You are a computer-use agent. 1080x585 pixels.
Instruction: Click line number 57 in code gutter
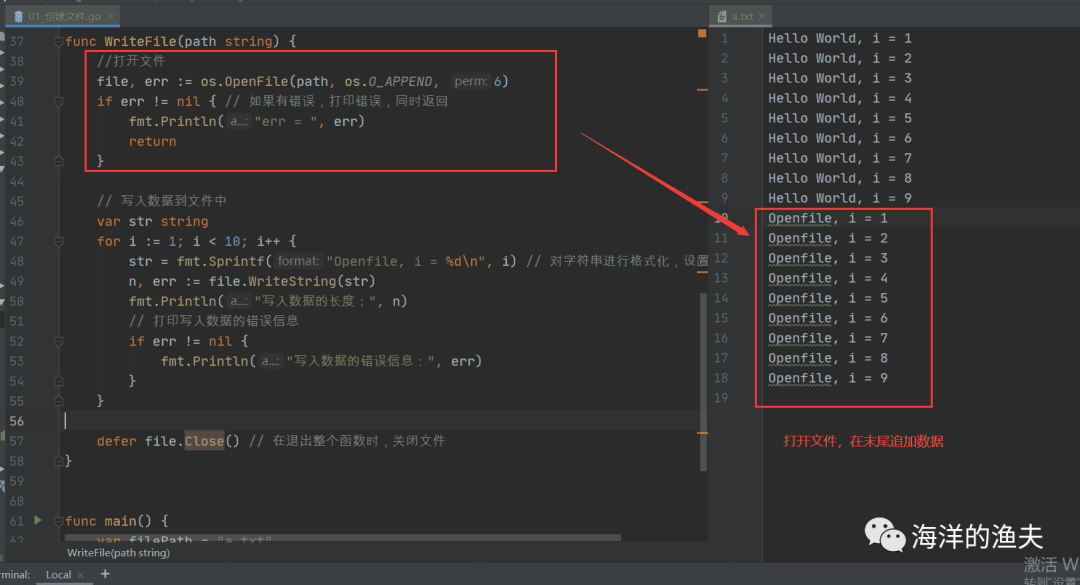pos(17,441)
